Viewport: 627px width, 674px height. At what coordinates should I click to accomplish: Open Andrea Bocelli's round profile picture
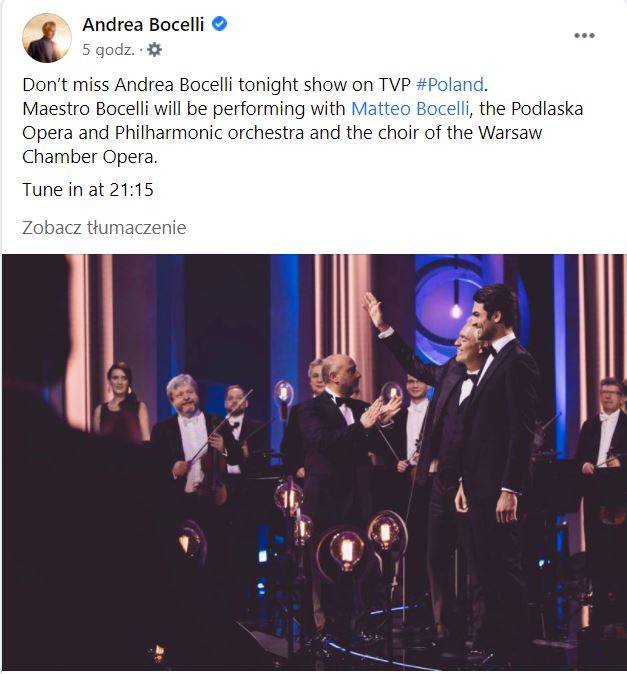(x=46, y=38)
